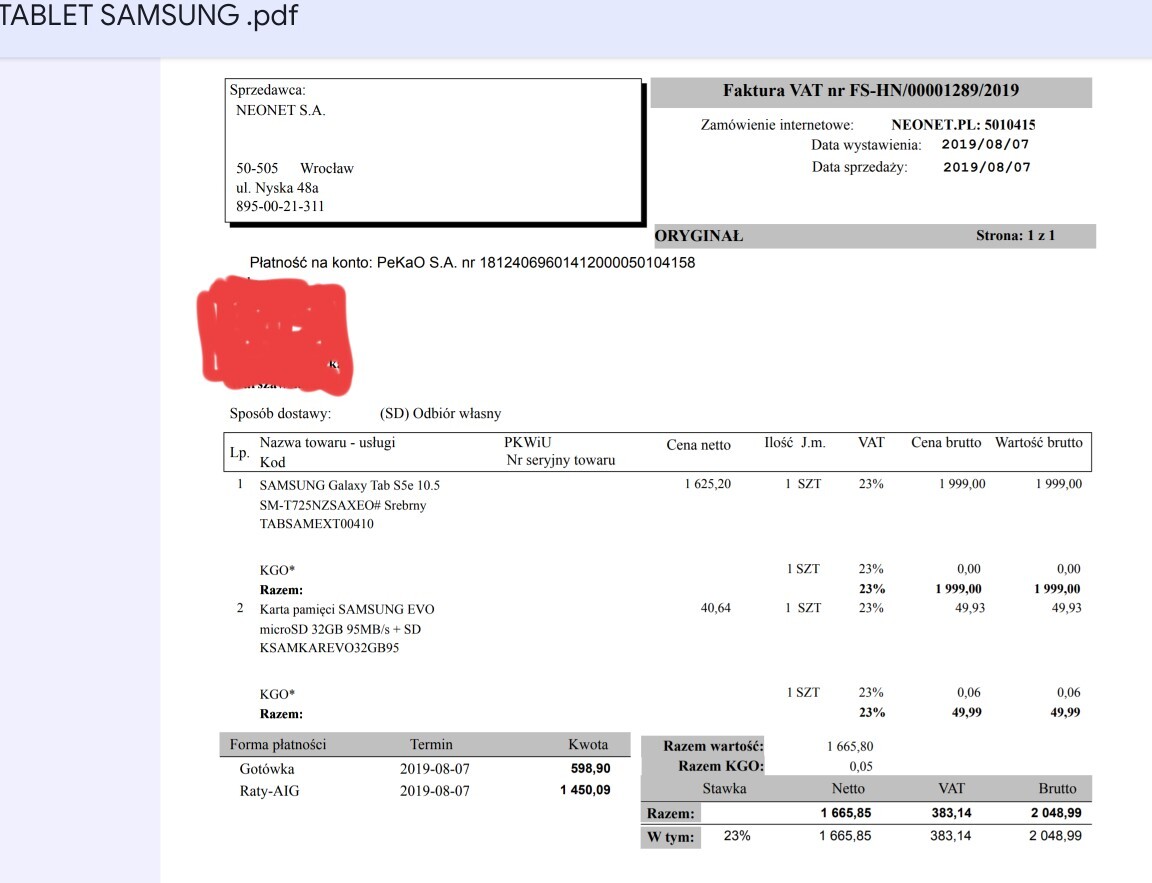Select bold total gross '2 048,99' in Razem row
This screenshot has height=883, width=1152.
click(1056, 812)
